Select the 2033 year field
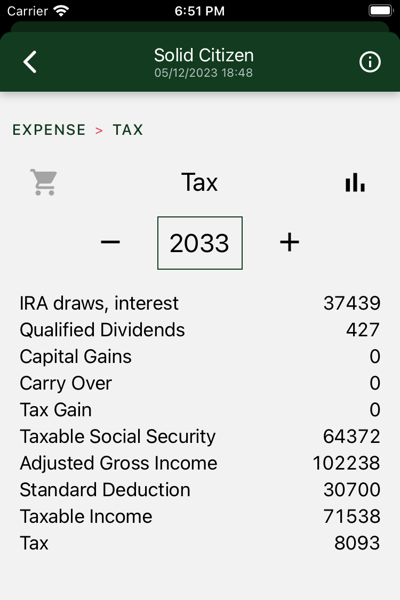This screenshot has width=400, height=600. pyautogui.click(x=200, y=243)
